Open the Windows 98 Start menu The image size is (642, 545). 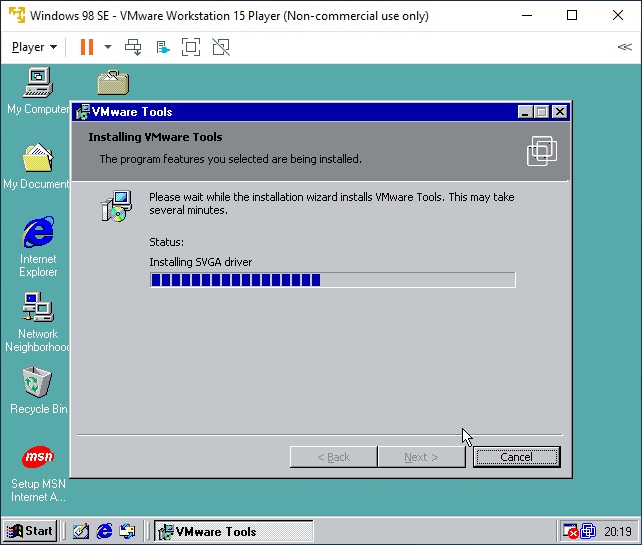pyautogui.click(x=30, y=531)
